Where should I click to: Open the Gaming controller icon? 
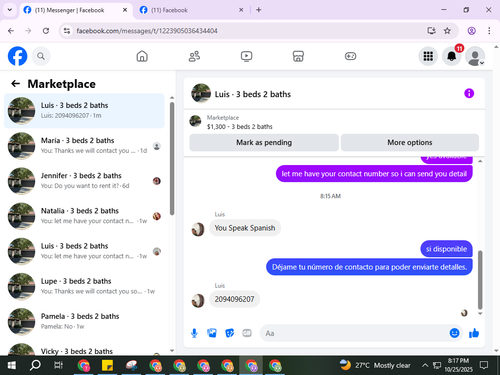click(x=350, y=56)
